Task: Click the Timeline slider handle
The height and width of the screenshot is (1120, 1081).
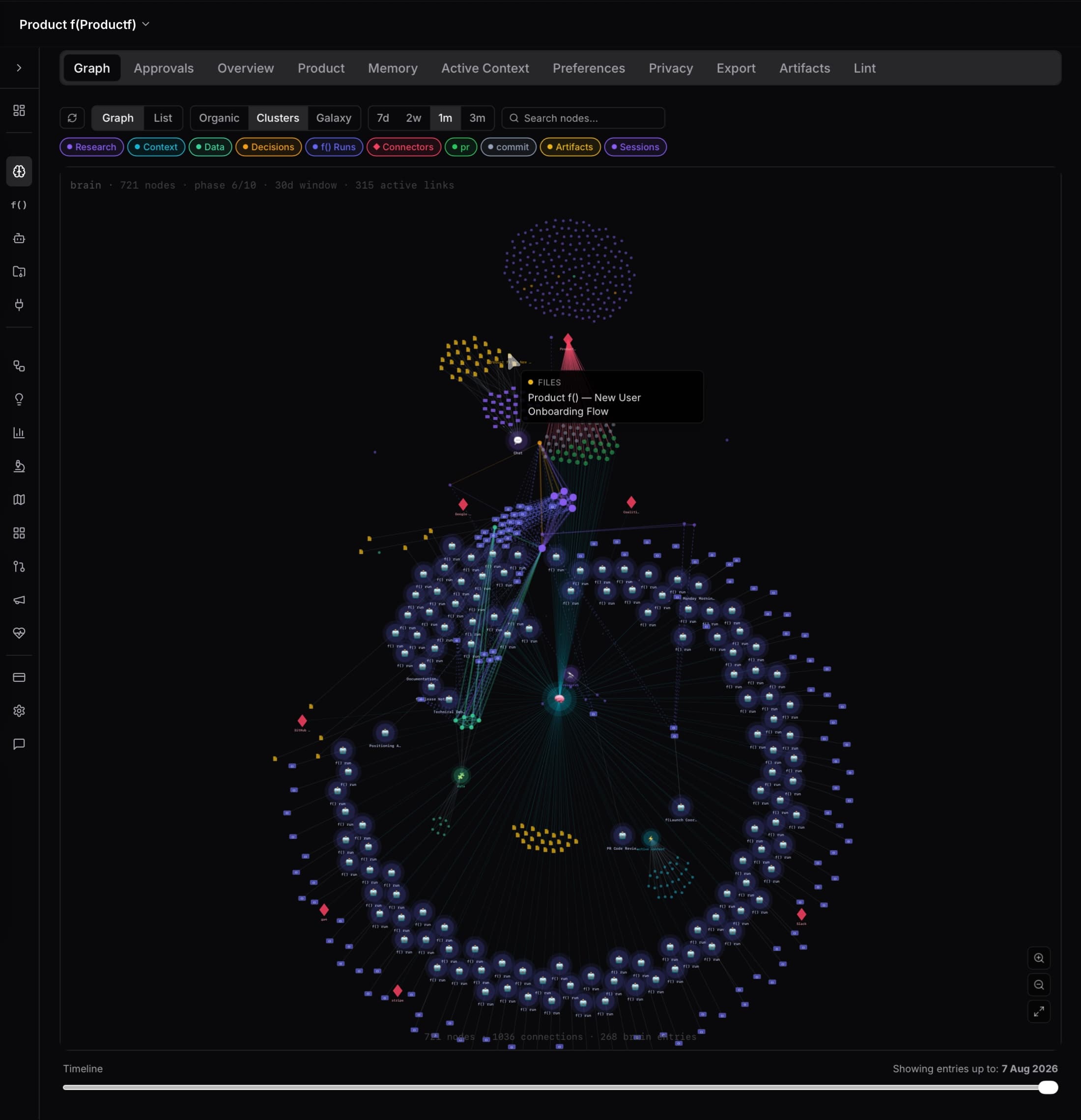Action: pyautogui.click(x=1048, y=1088)
